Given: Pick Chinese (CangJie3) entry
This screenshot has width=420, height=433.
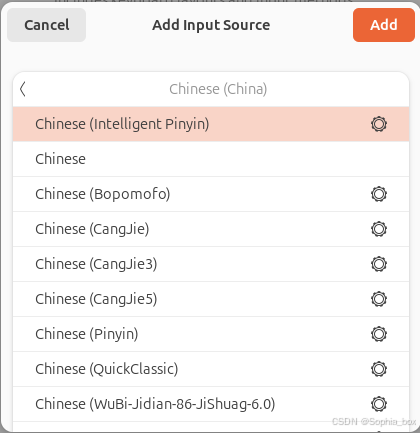Looking at the screenshot, I should [211, 264].
